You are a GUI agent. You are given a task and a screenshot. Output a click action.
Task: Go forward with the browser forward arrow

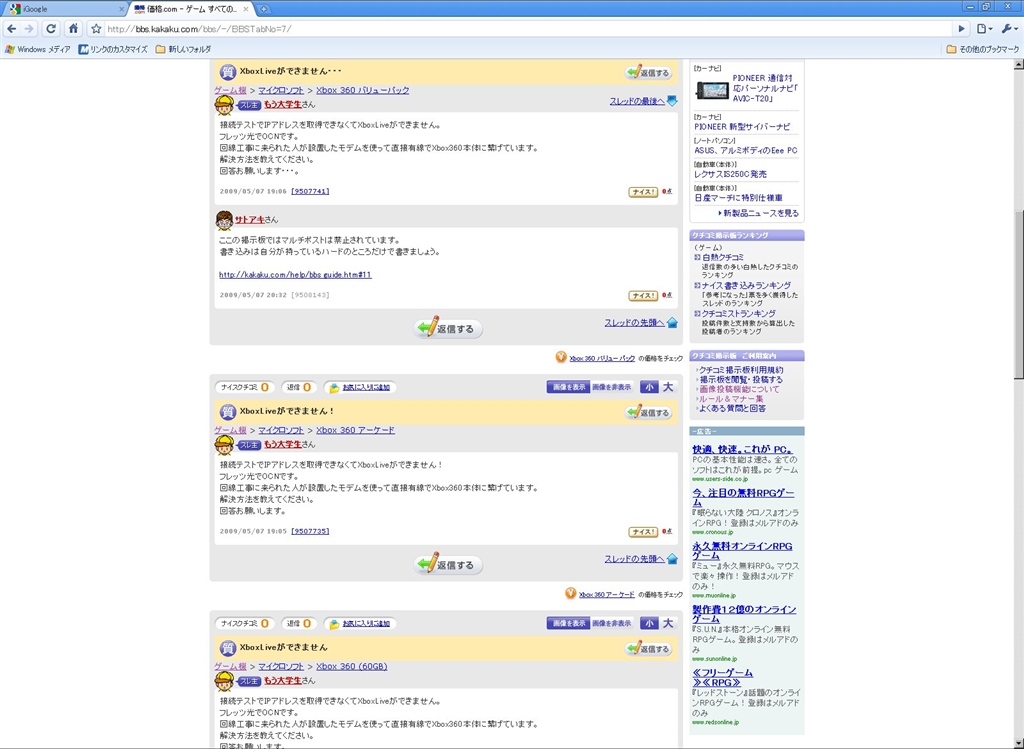[29, 29]
